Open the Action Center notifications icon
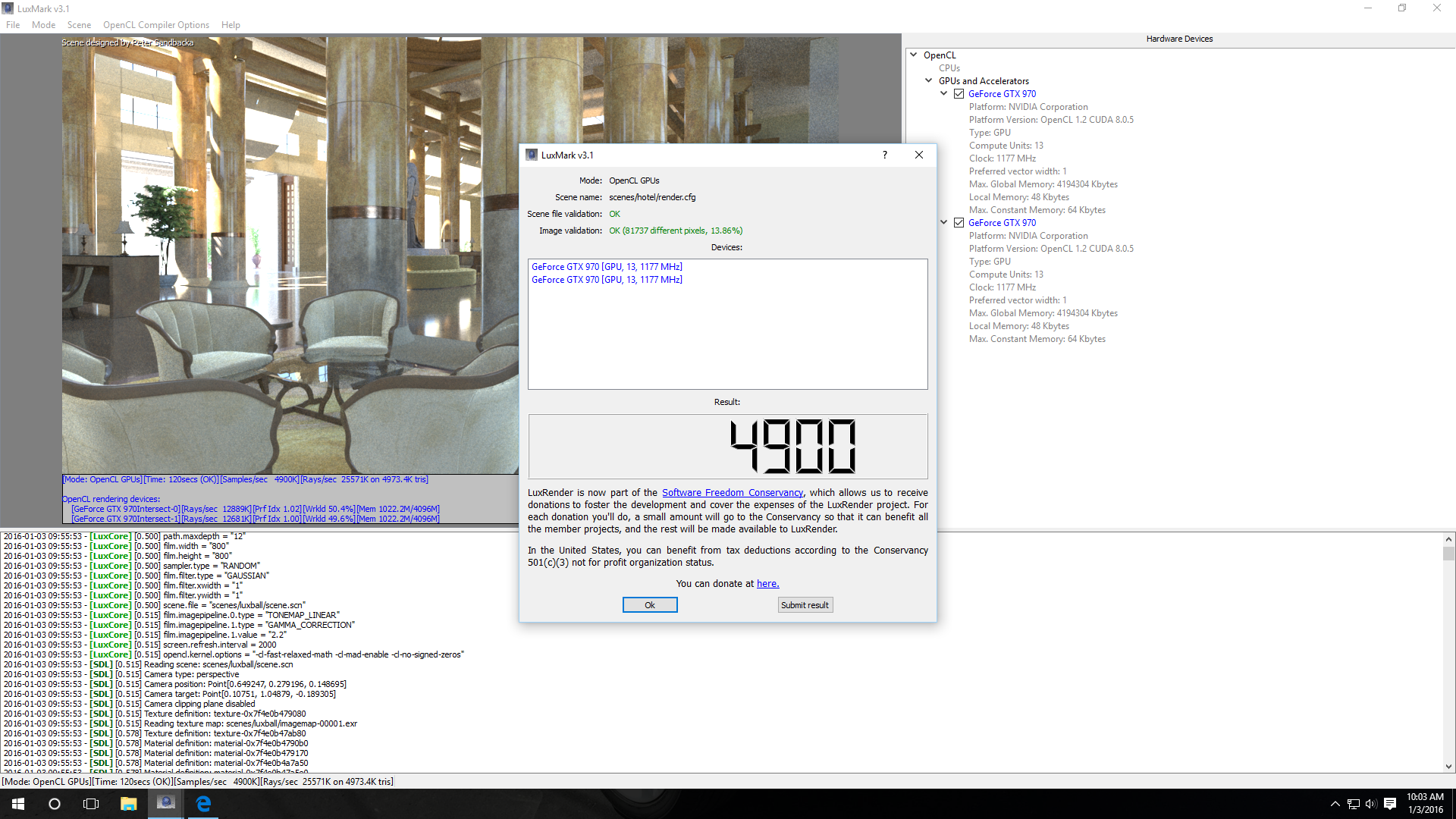This screenshot has height=819, width=1456. pos(1390,804)
